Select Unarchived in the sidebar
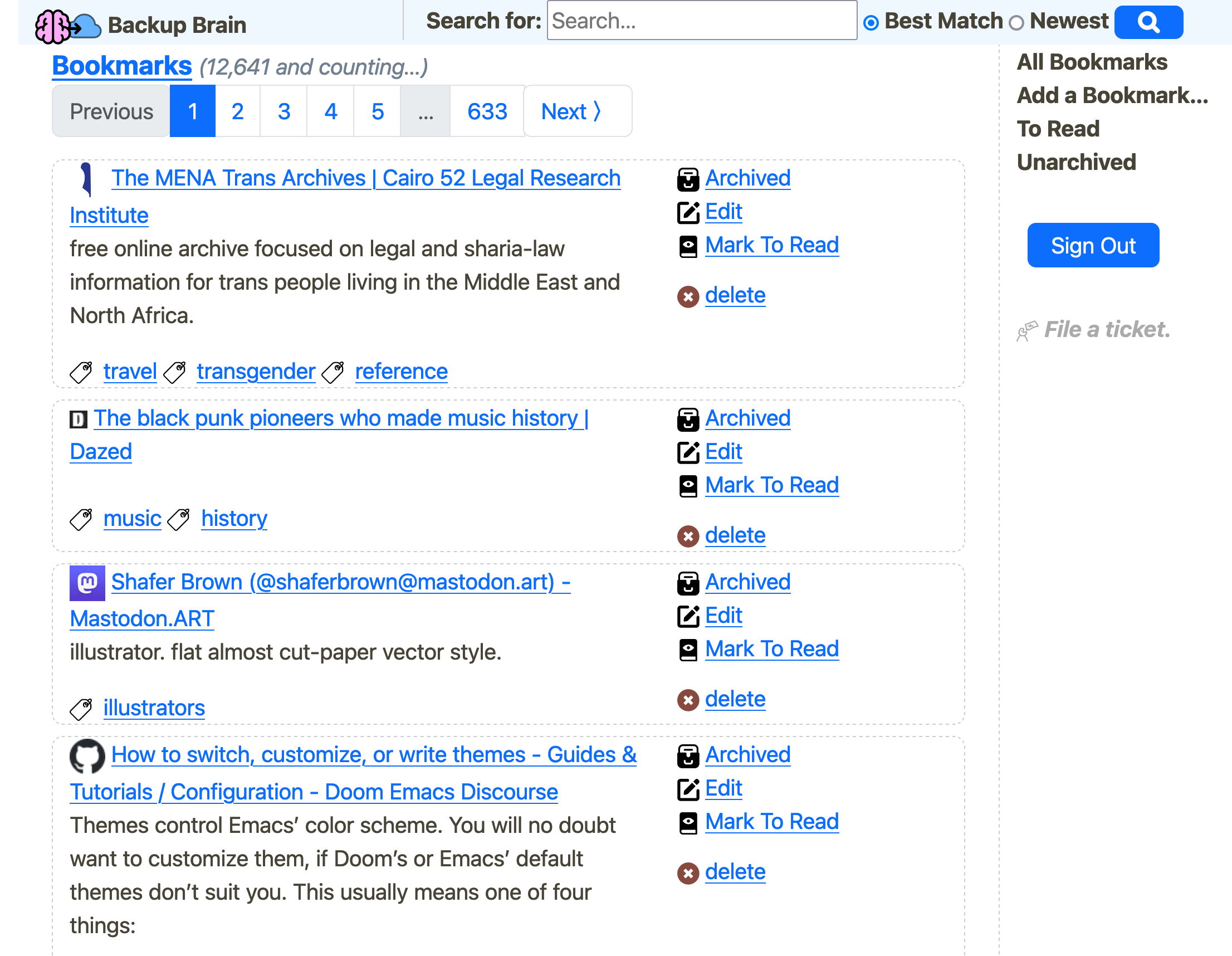The width and height of the screenshot is (1232, 956). (x=1076, y=162)
